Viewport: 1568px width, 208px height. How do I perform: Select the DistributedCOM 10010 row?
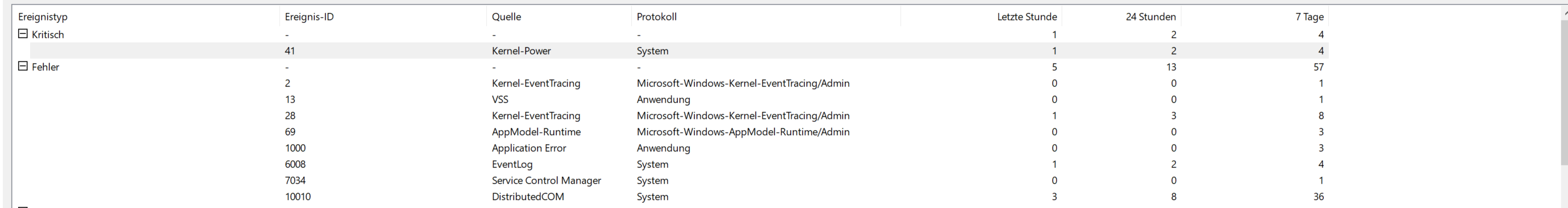pos(679,197)
